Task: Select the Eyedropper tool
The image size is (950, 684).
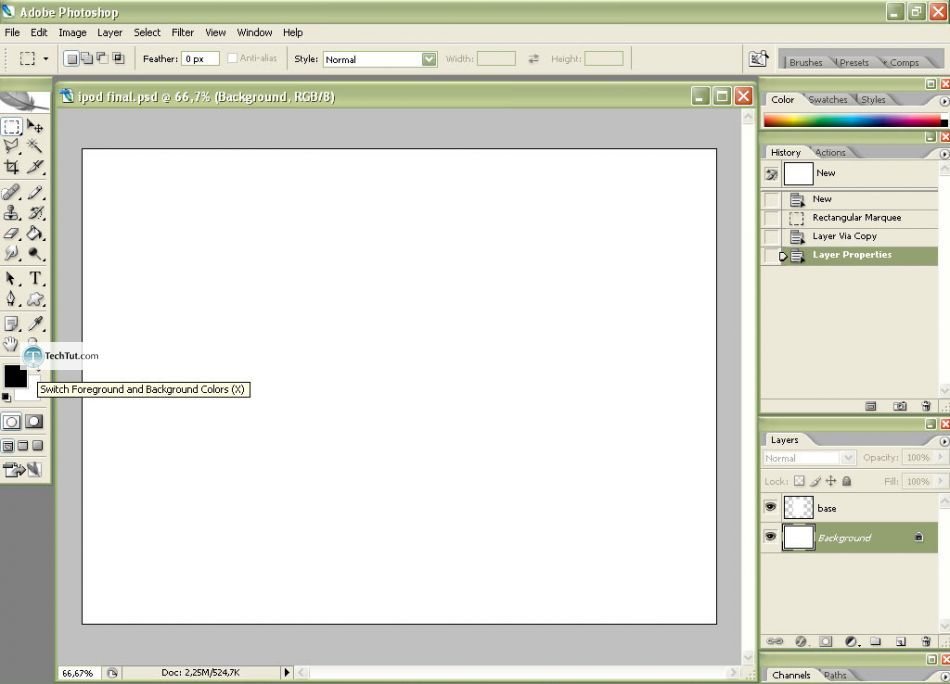Action: click(x=35, y=324)
